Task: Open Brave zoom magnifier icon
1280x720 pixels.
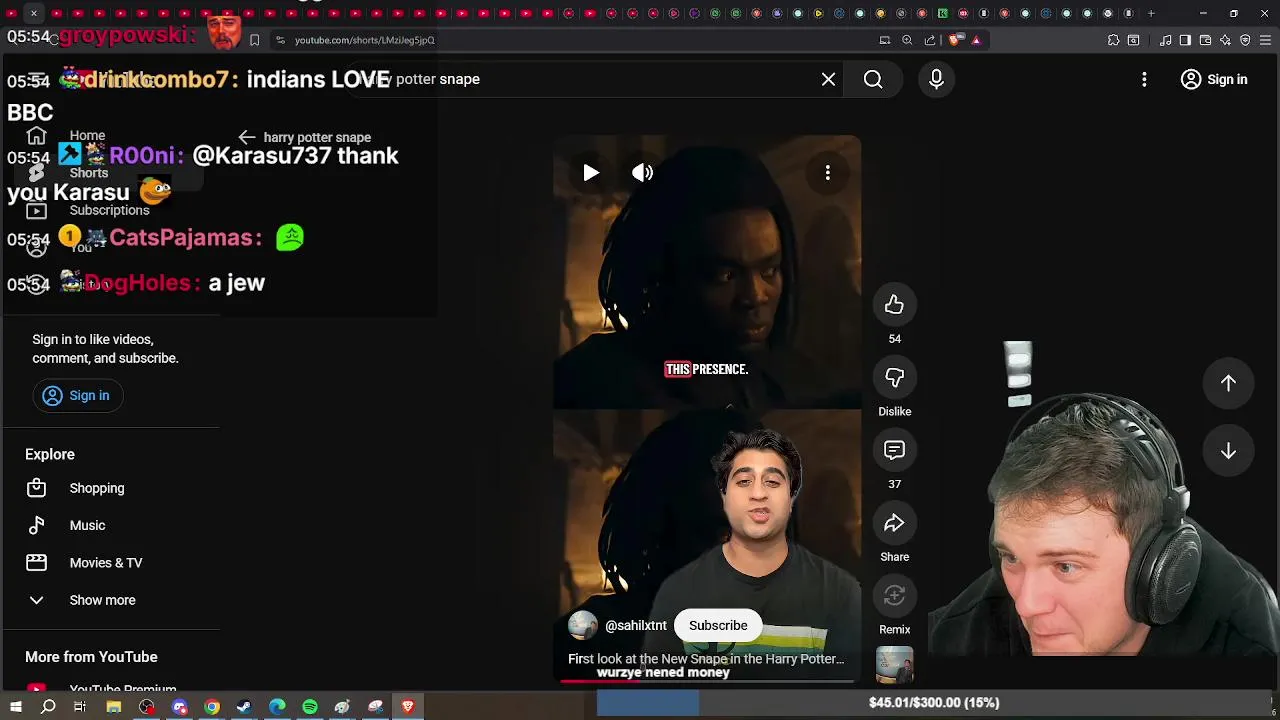Action: (x=907, y=40)
